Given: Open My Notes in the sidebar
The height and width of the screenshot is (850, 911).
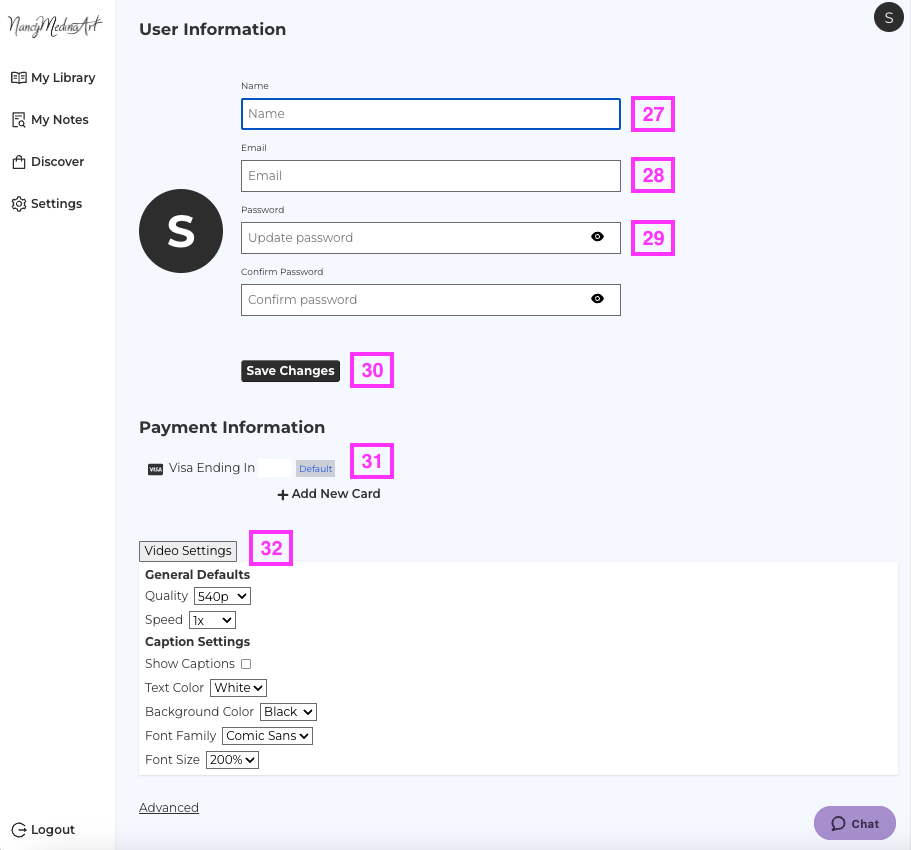Looking at the screenshot, I should pos(50,120).
